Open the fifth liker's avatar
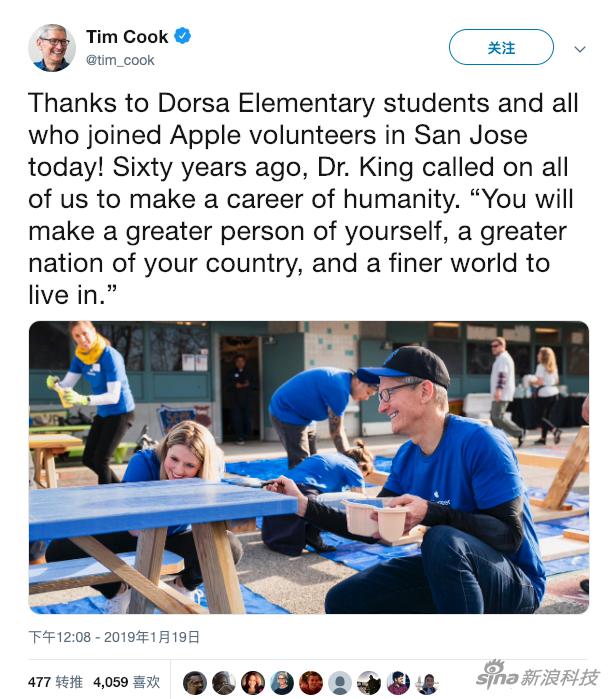Image resolution: width=611 pixels, height=699 pixels. 311,683
